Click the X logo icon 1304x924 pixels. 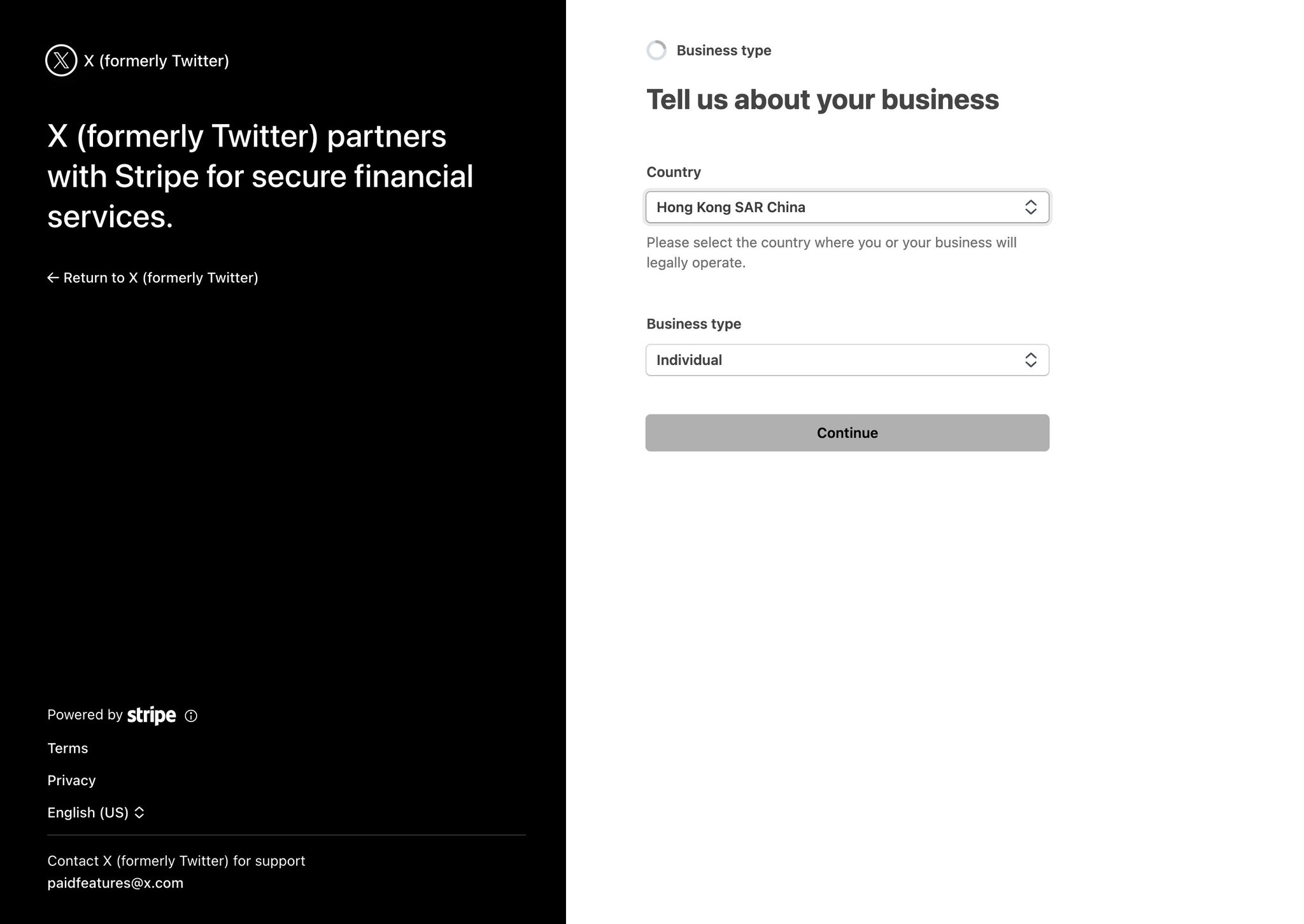61,60
